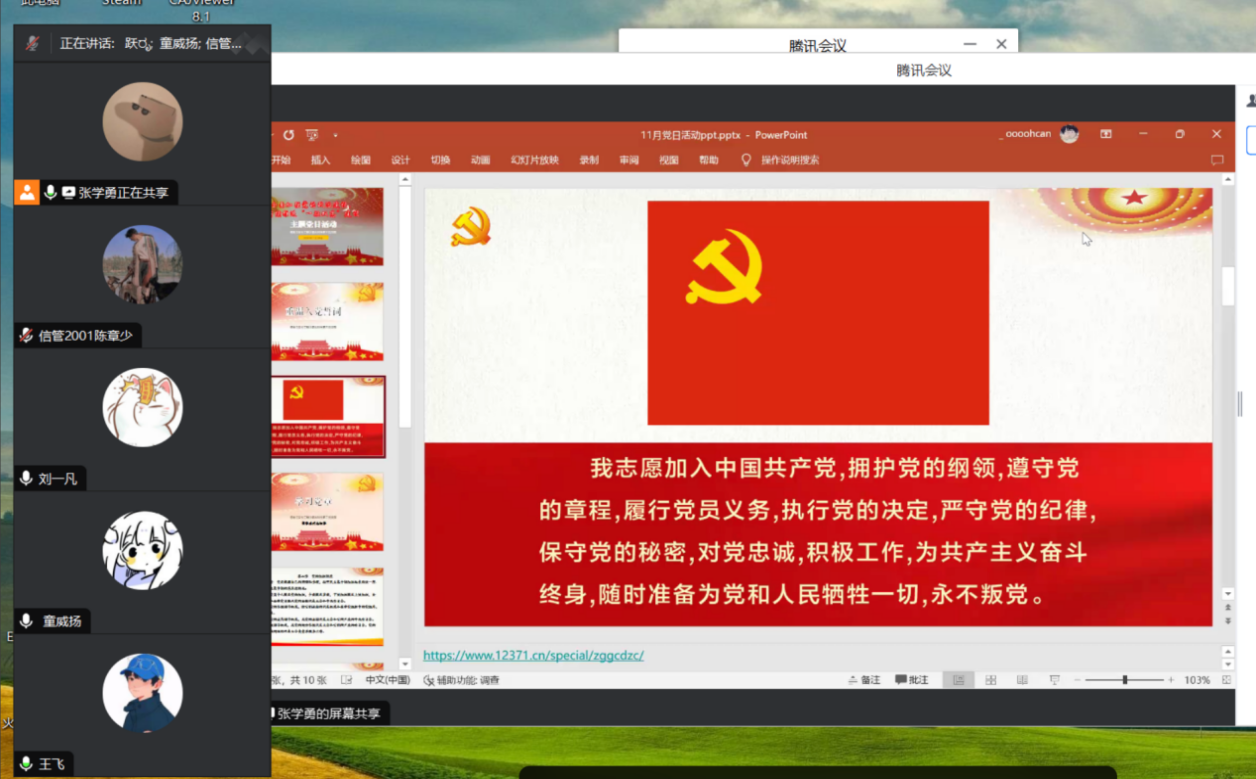The height and width of the screenshot is (779, 1256).
Task: Select the second slide thumbnail in panel
Action: tap(327, 321)
